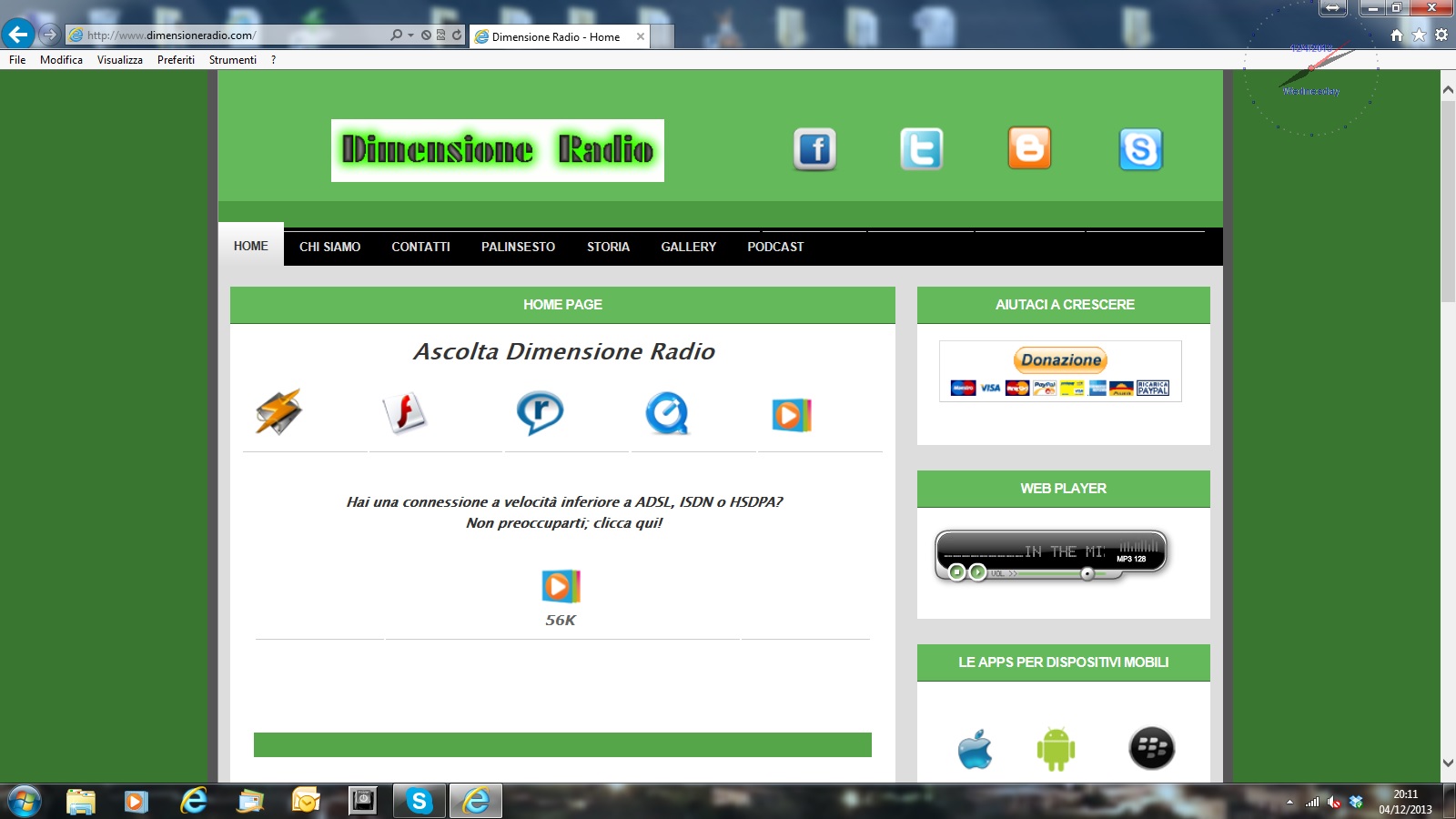Image resolution: width=1456 pixels, height=819 pixels.
Task: Click the 'AIUTACI A CRESCERE' panel header
Action: 1064,305
